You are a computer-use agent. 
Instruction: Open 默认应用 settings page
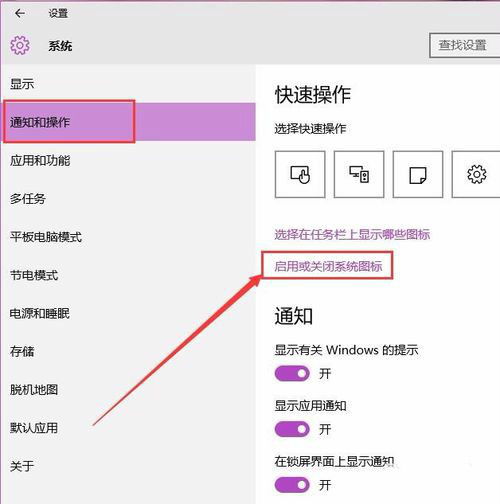(x=34, y=428)
